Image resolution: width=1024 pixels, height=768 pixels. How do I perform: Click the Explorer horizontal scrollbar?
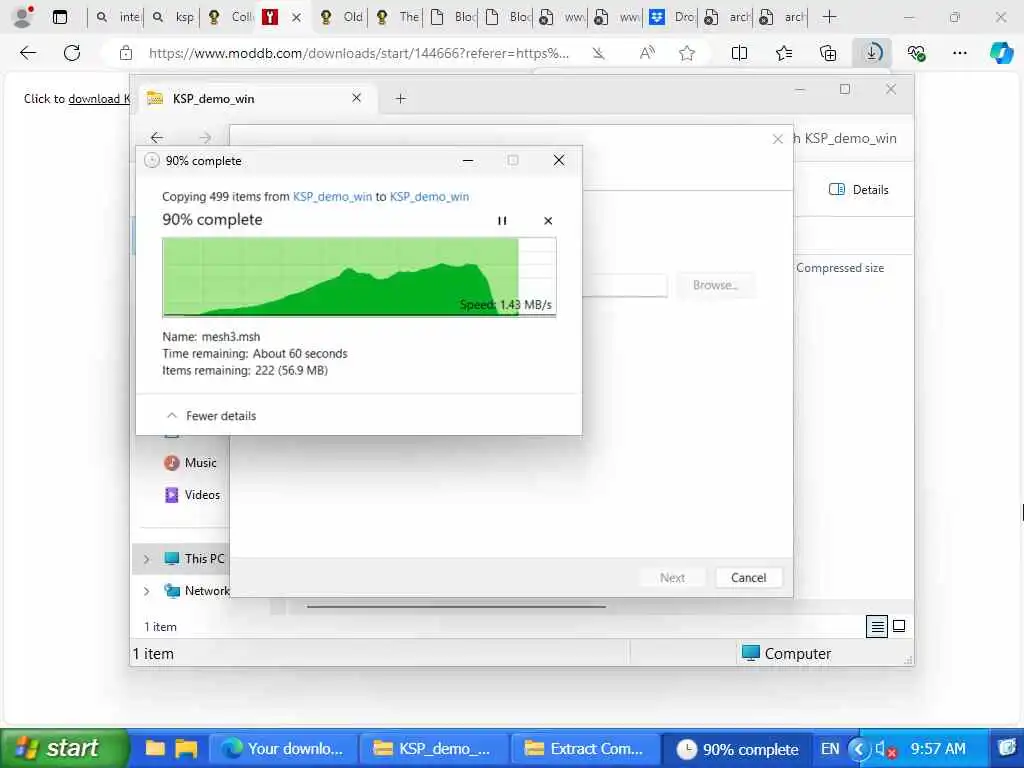click(x=456, y=607)
